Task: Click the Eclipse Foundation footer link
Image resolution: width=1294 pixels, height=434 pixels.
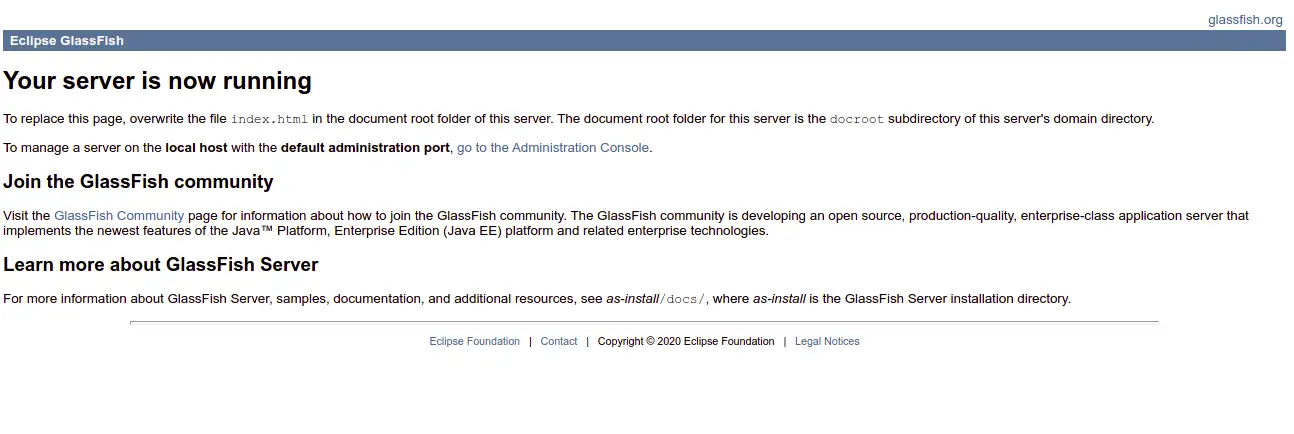Action: [x=474, y=341]
